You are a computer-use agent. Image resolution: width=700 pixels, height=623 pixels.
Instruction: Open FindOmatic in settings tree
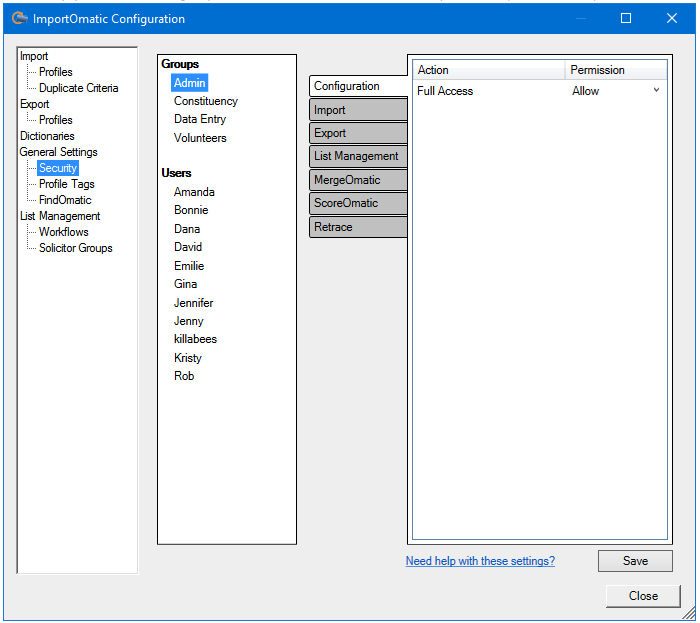65,200
